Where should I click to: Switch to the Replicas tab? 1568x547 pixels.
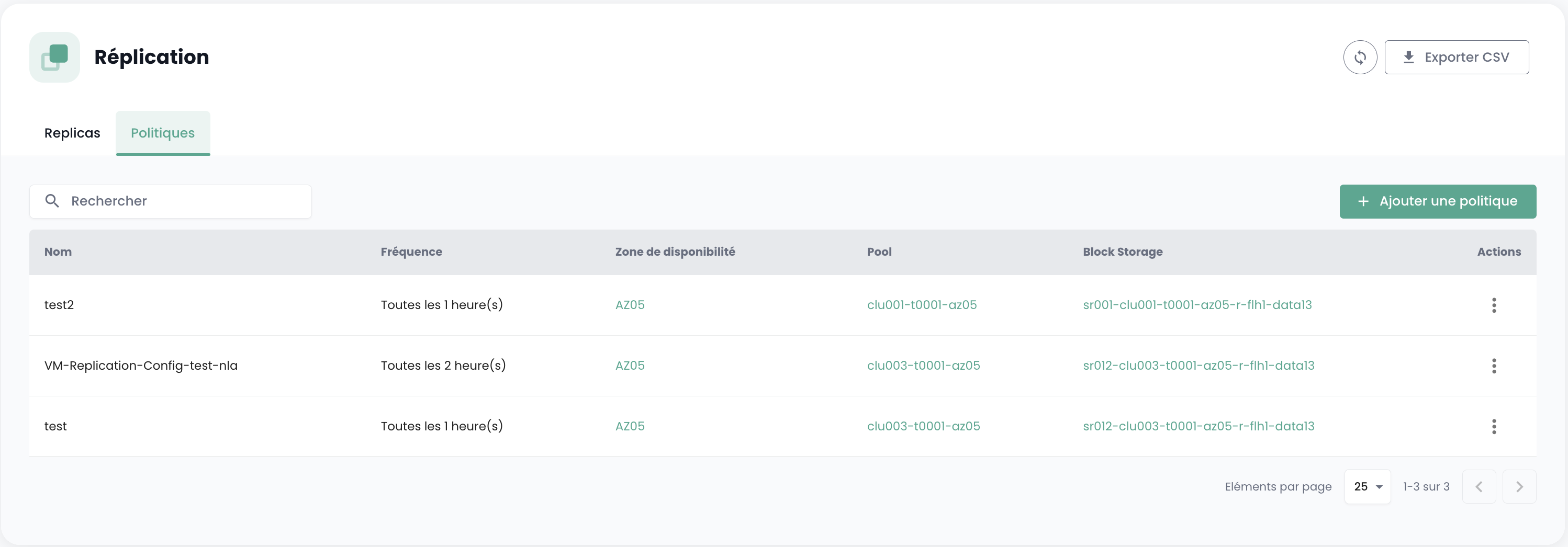[x=72, y=133]
